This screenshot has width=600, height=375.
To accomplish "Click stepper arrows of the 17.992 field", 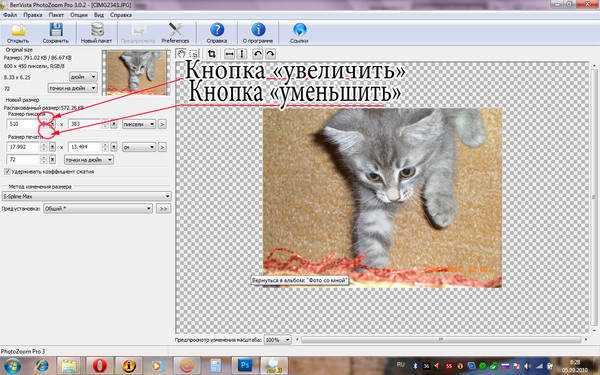I will click(44, 147).
